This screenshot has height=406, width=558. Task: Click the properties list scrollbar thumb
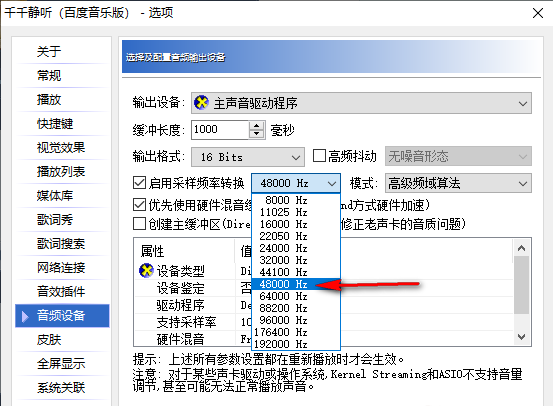tap(521, 285)
